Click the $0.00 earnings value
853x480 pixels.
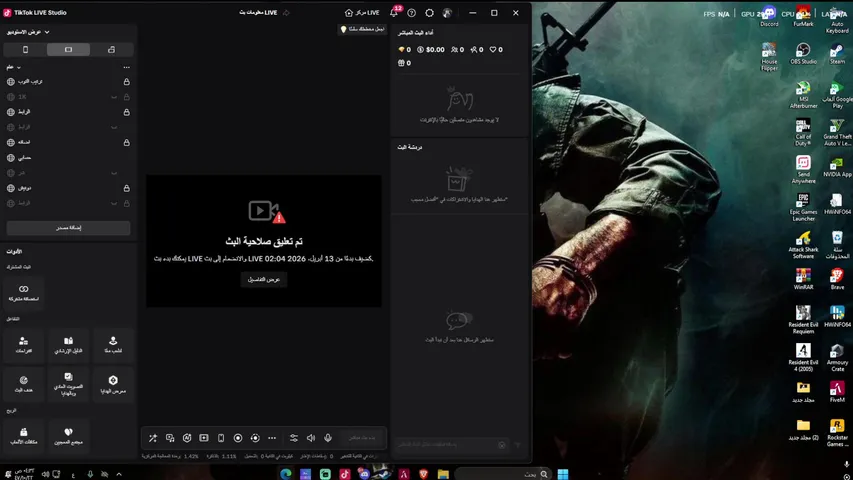click(431, 50)
